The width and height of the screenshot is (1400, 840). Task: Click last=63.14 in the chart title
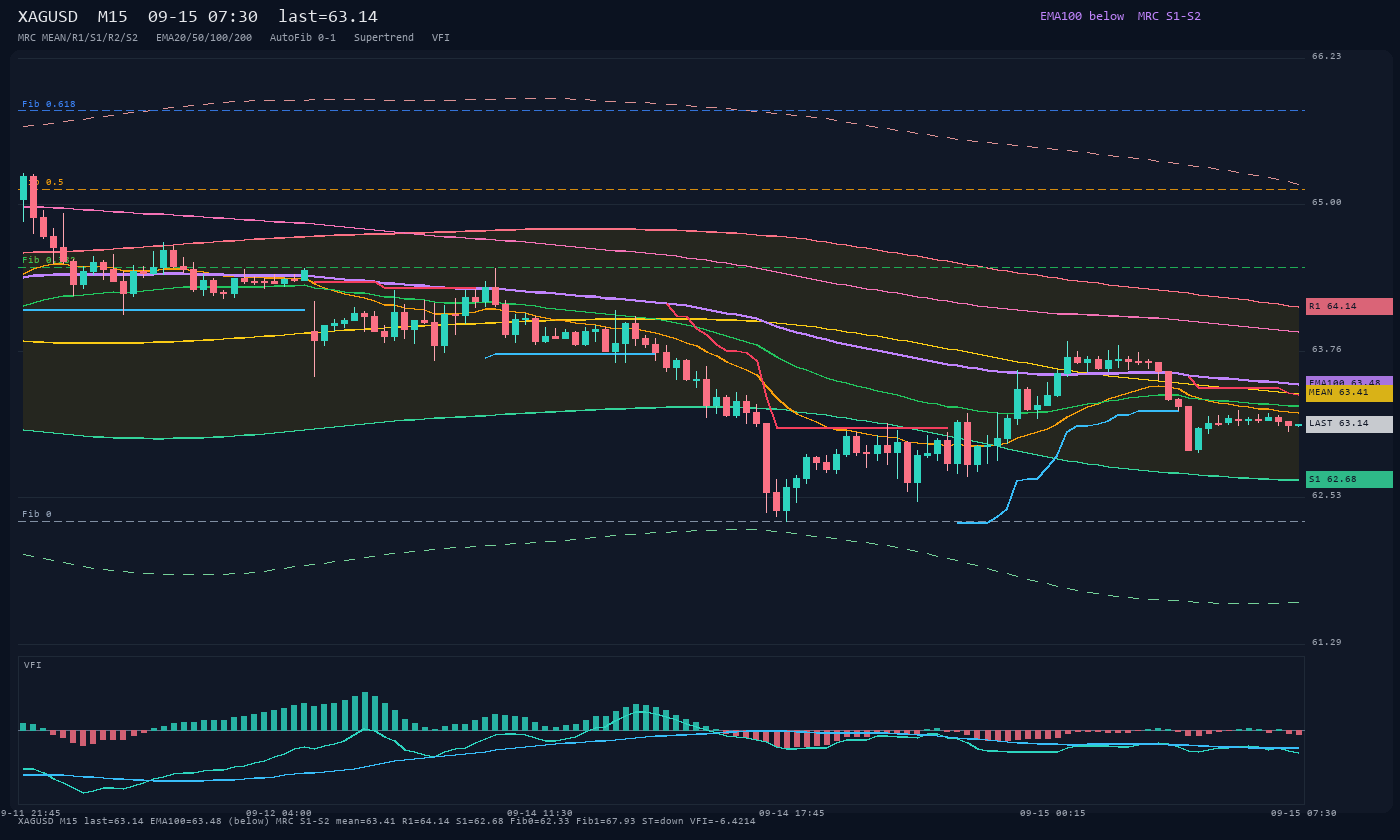328,17
